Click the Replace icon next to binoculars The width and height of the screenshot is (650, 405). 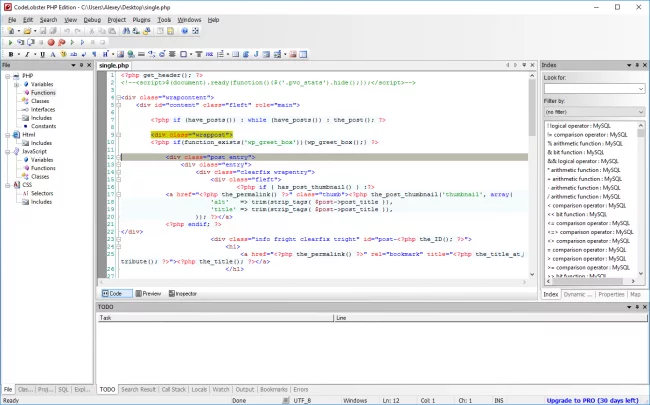[x=136, y=31]
